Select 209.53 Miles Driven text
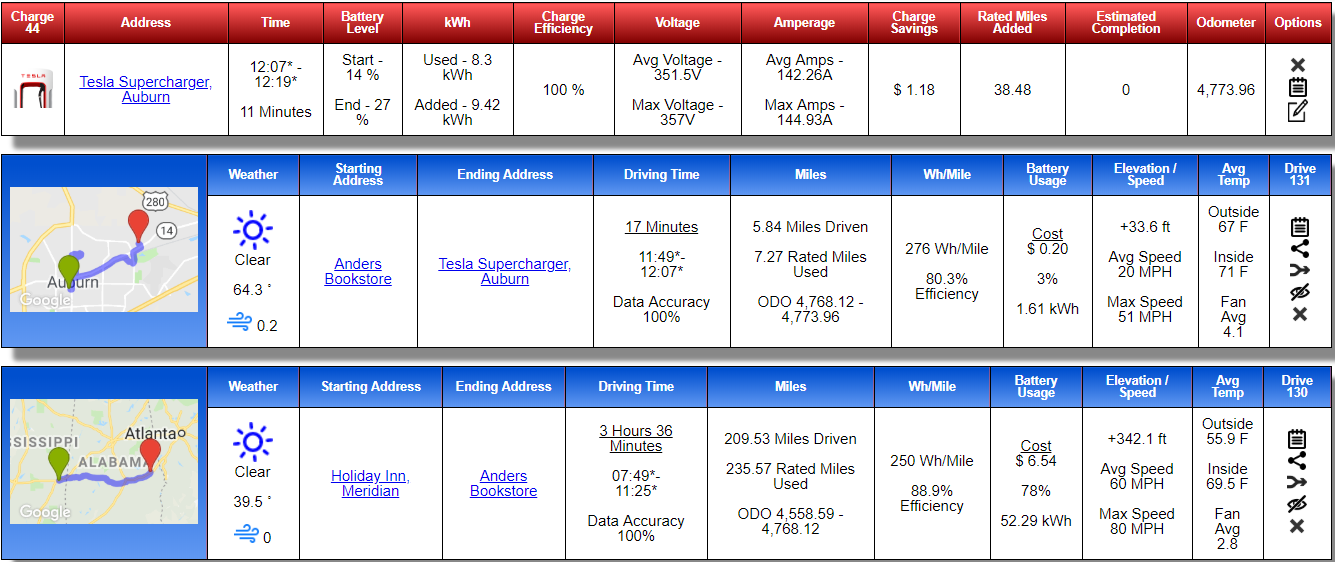This screenshot has height=562, width=1335. pos(790,439)
